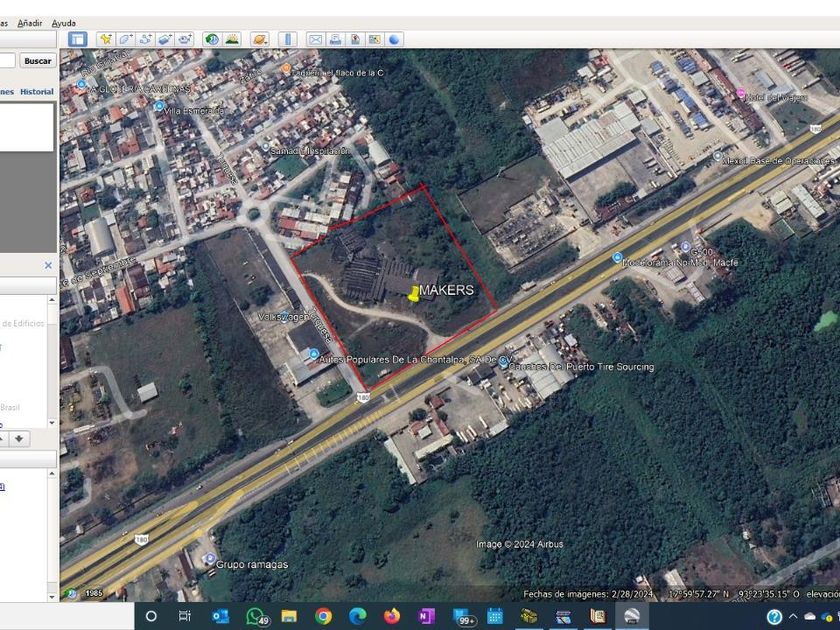Click the Hotel del Viajero pink marker
The width and height of the screenshot is (840, 630).
(741, 93)
